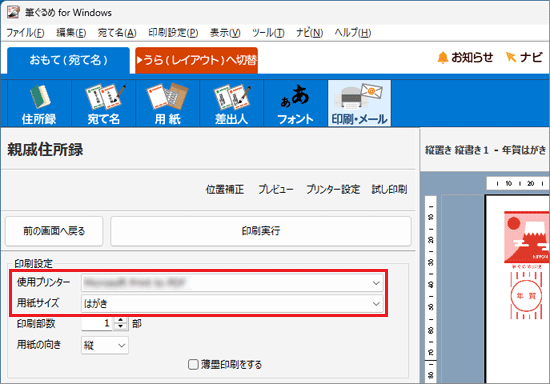
Task: Select the おもて(宛て名) tab
Action: click(x=68, y=60)
